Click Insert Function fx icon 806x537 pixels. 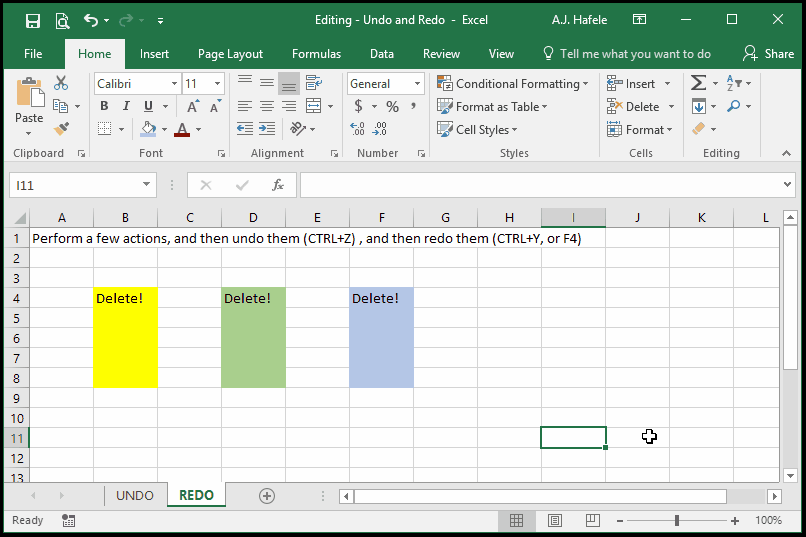point(278,185)
